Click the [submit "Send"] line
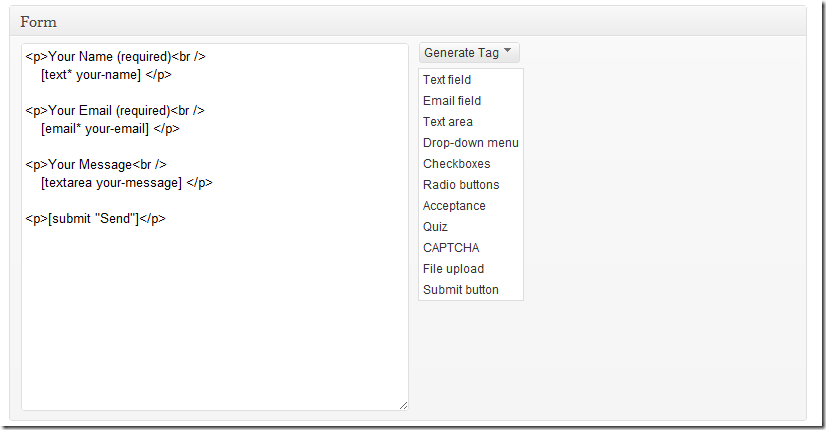826x430 pixels. coord(95,219)
